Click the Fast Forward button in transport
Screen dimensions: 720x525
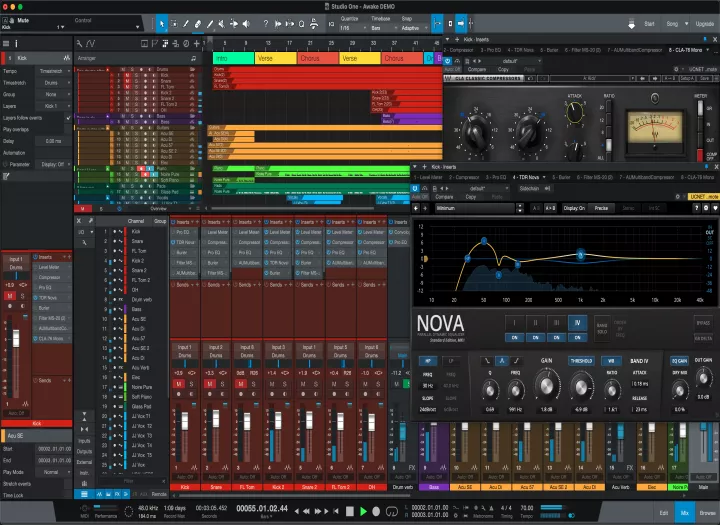pos(317,511)
